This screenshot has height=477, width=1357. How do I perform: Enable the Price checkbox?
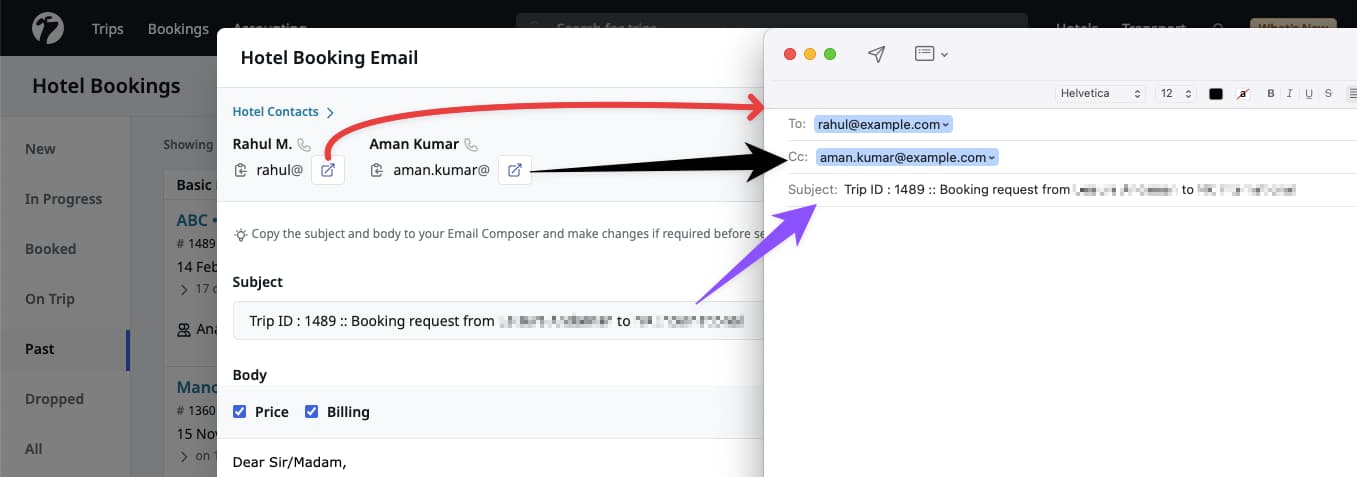pos(240,412)
